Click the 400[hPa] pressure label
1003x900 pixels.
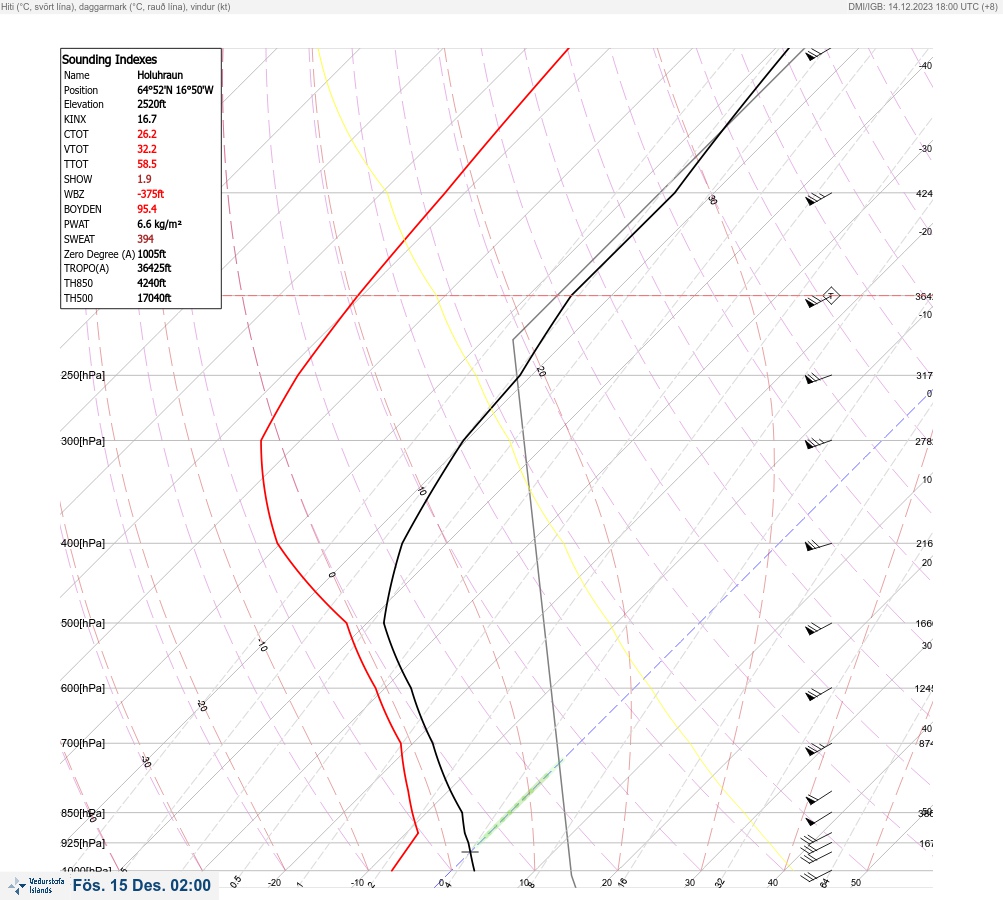pyautogui.click(x=83, y=543)
